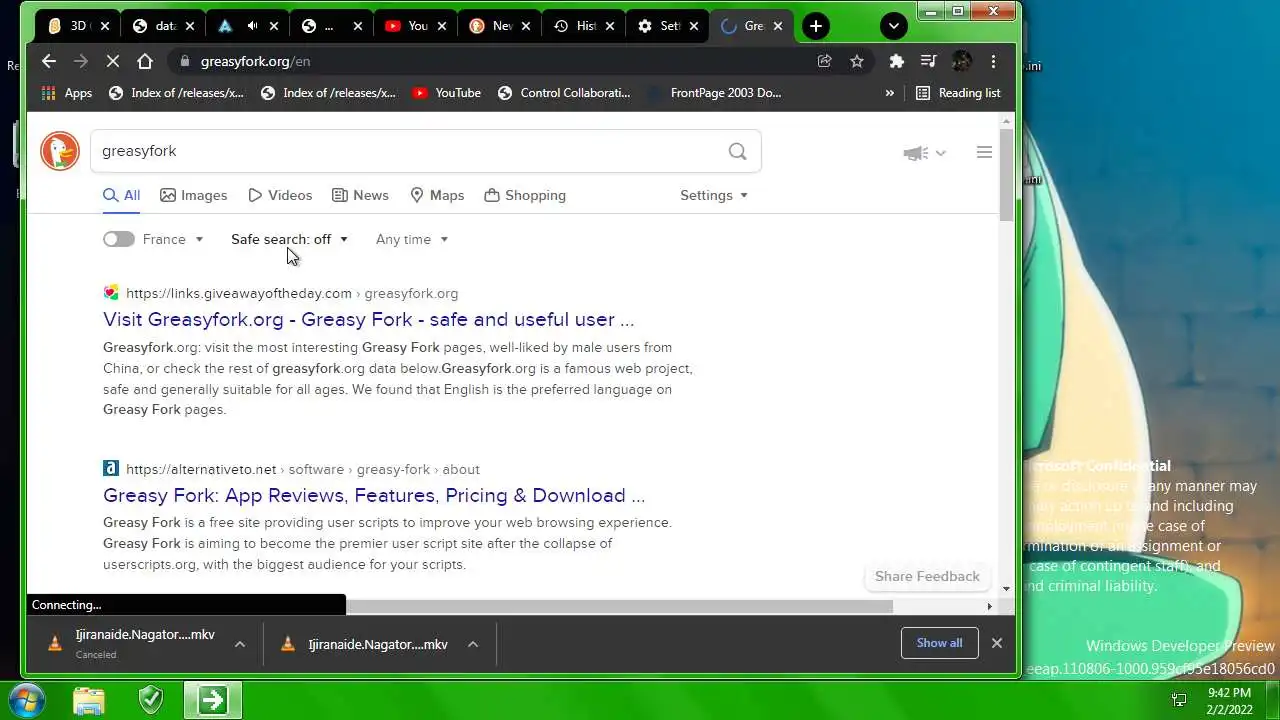
Task: Click the alternativeto result favicon
Action: (x=111, y=468)
